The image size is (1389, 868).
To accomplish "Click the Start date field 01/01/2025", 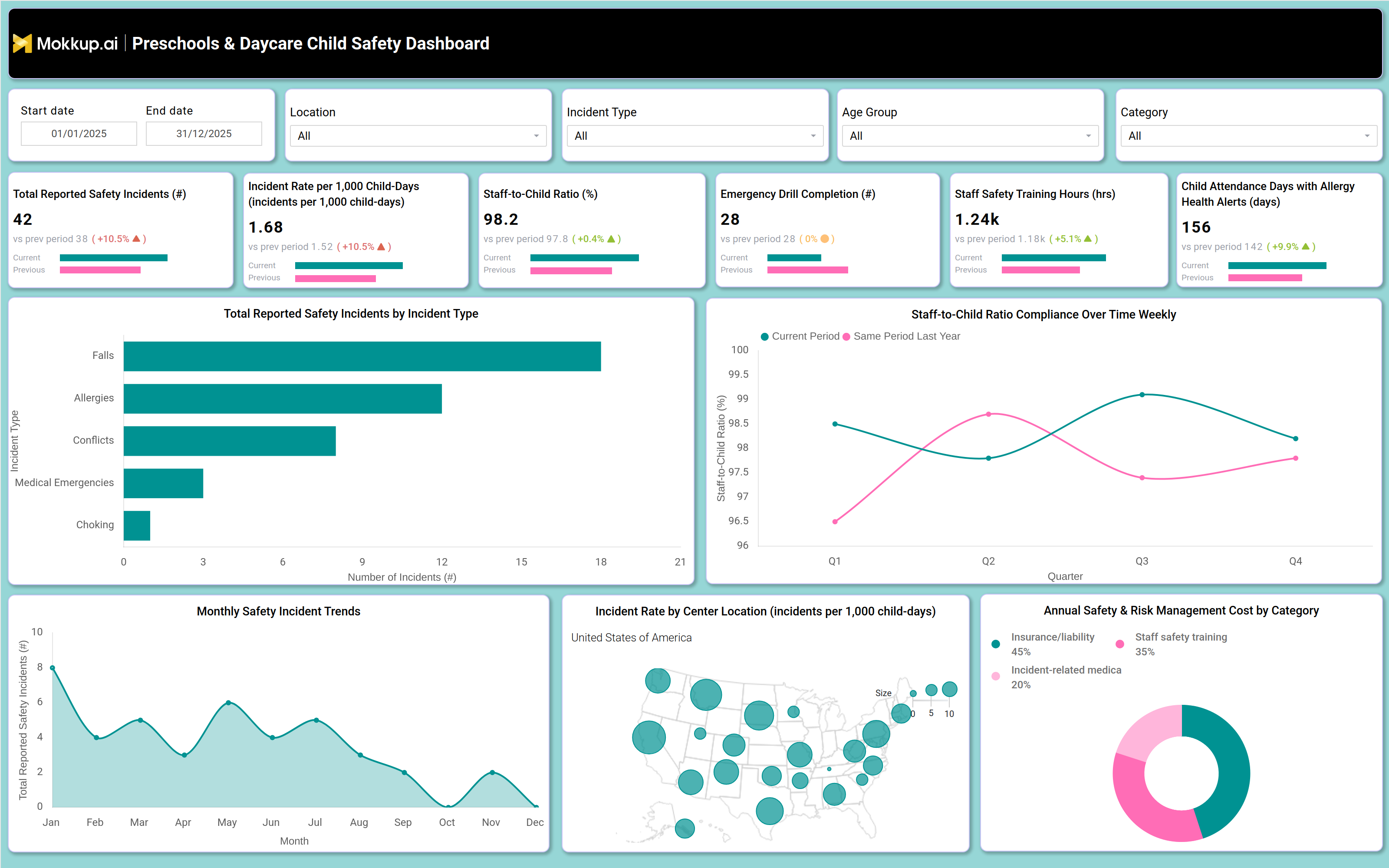I will (79, 134).
